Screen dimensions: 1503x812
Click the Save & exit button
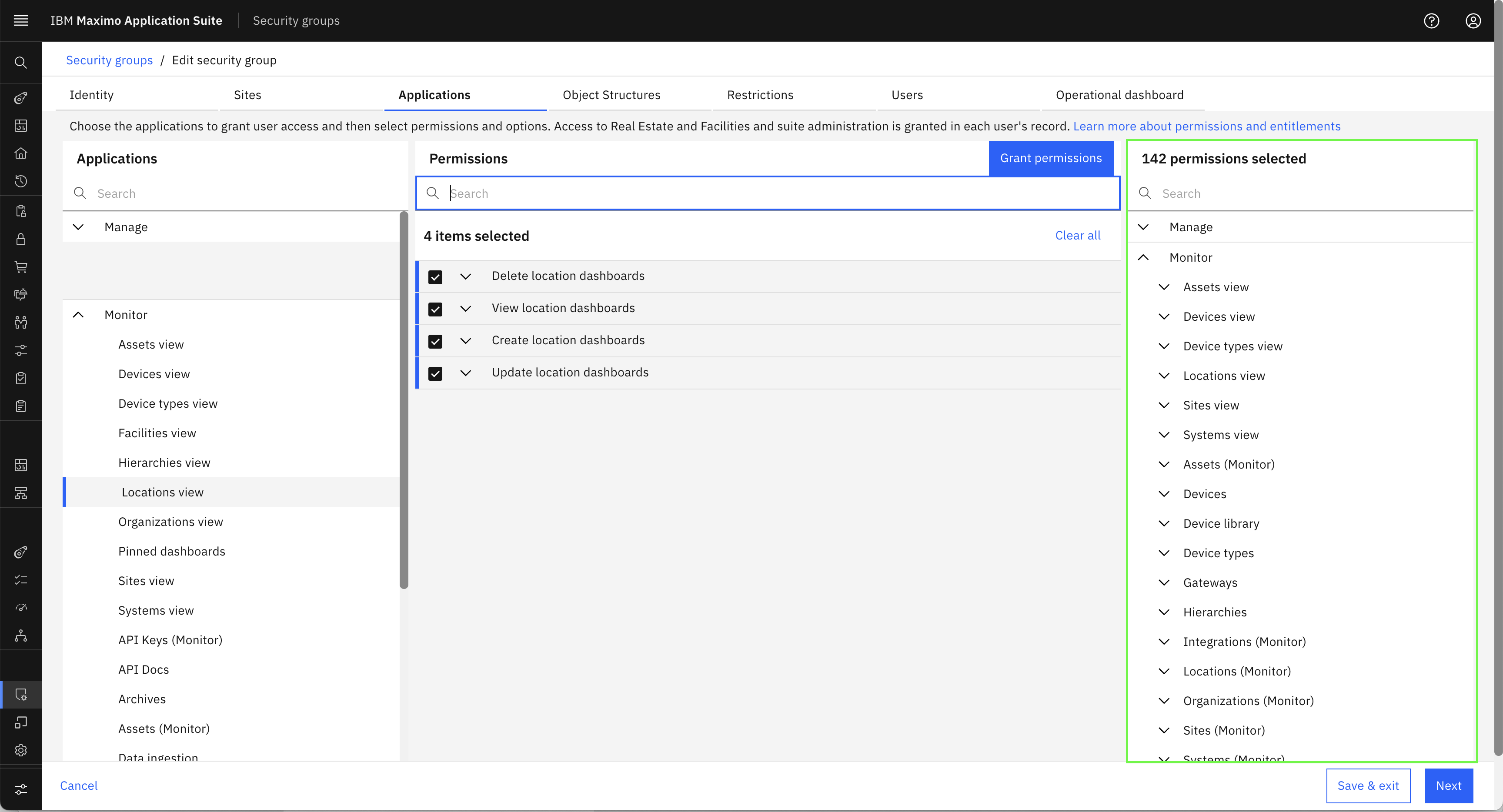(1368, 786)
